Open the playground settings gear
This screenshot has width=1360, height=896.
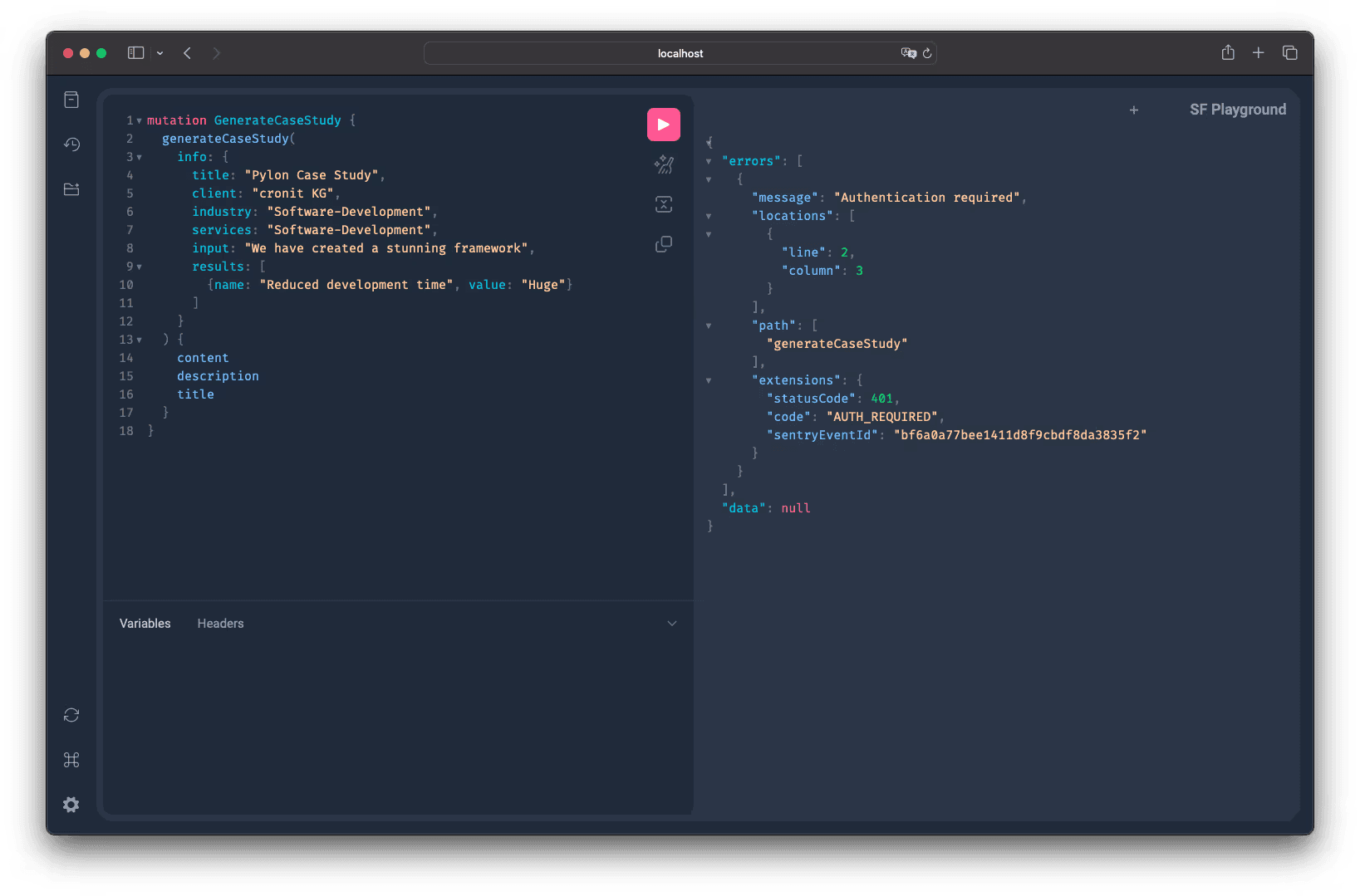click(x=71, y=805)
